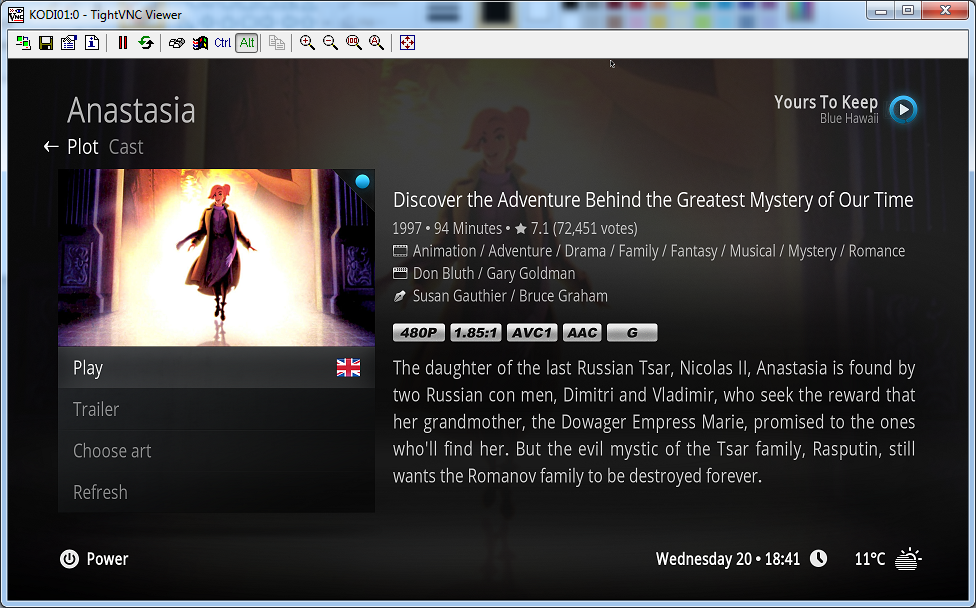This screenshot has height=608, width=976.
Task: Switch VNC viewer to full screen
Action: click(407, 43)
